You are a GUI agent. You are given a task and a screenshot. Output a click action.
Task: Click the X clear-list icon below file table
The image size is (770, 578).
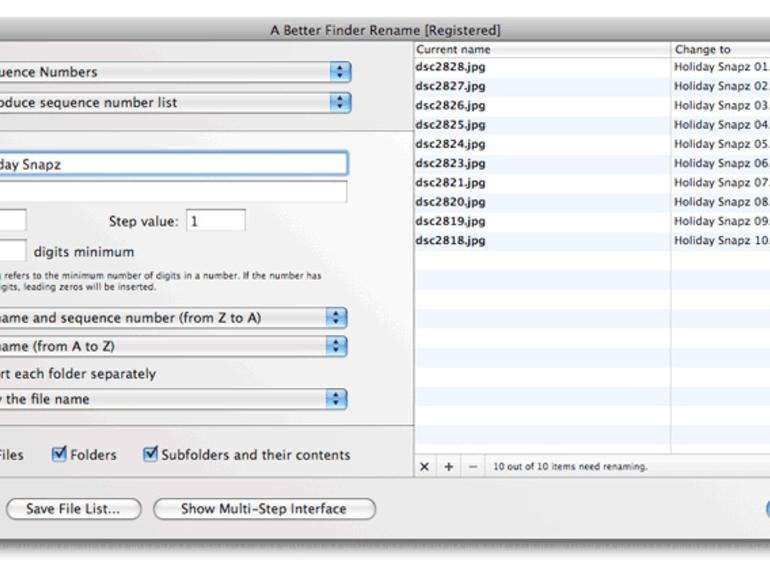[425, 467]
